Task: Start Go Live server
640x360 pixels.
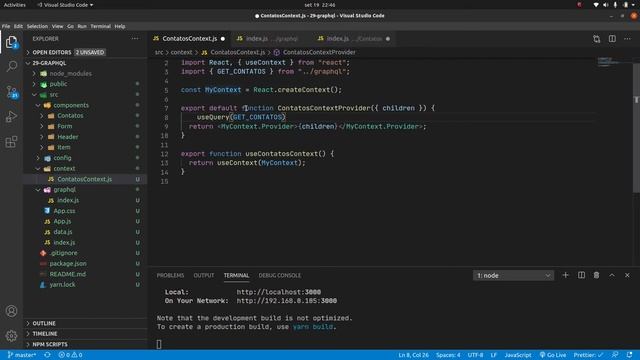Action: click(553, 355)
